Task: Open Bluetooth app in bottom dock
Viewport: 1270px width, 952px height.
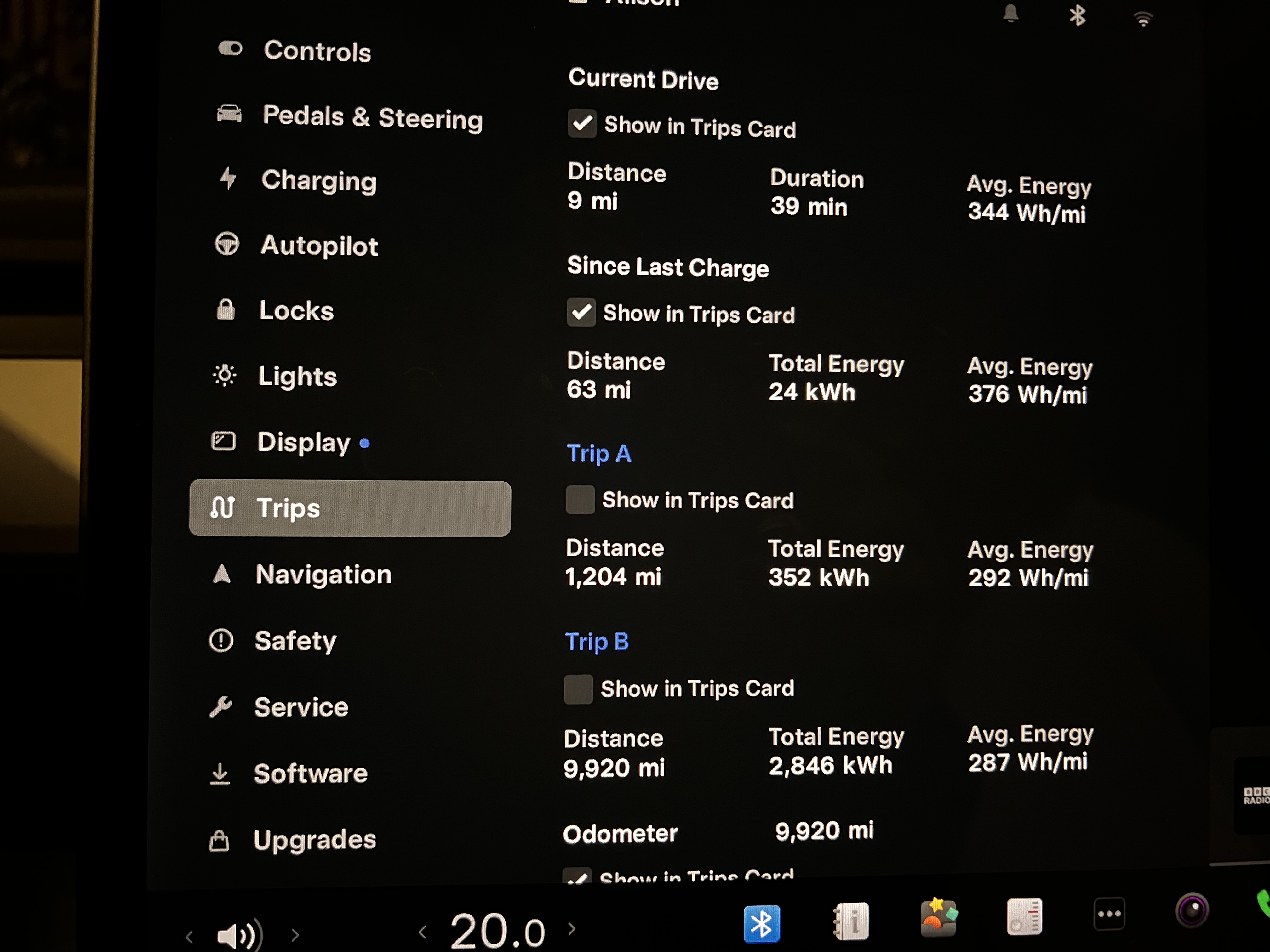Action: [761, 923]
